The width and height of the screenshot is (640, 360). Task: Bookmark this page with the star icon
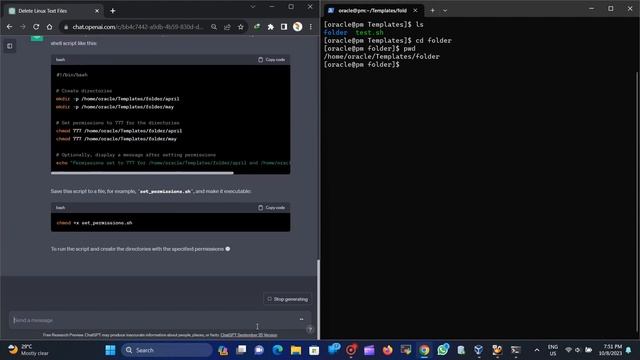click(241, 27)
